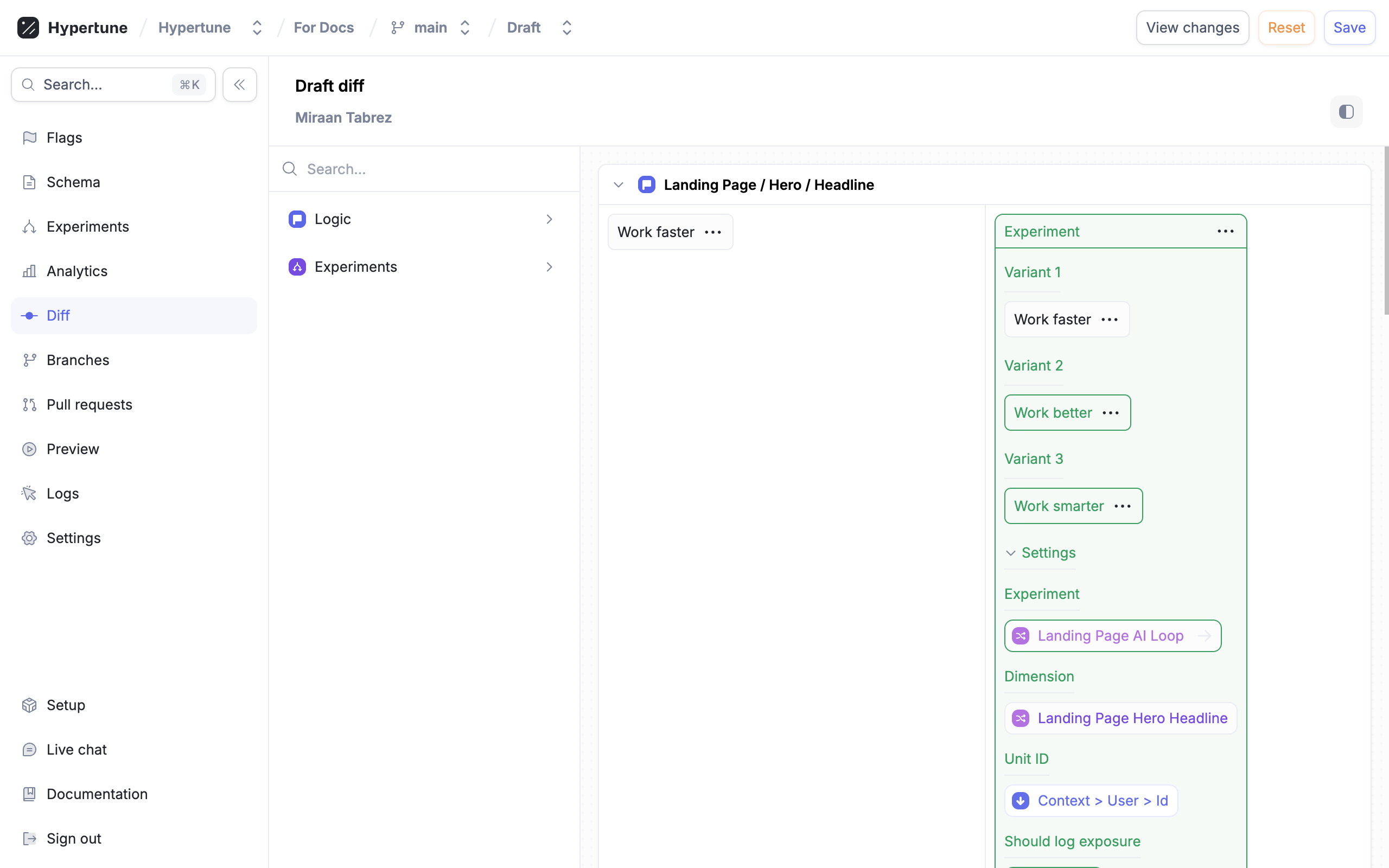The image size is (1389, 868).
Task: Collapse the Landing Page / Hero / Headline section
Action: tap(618, 185)
